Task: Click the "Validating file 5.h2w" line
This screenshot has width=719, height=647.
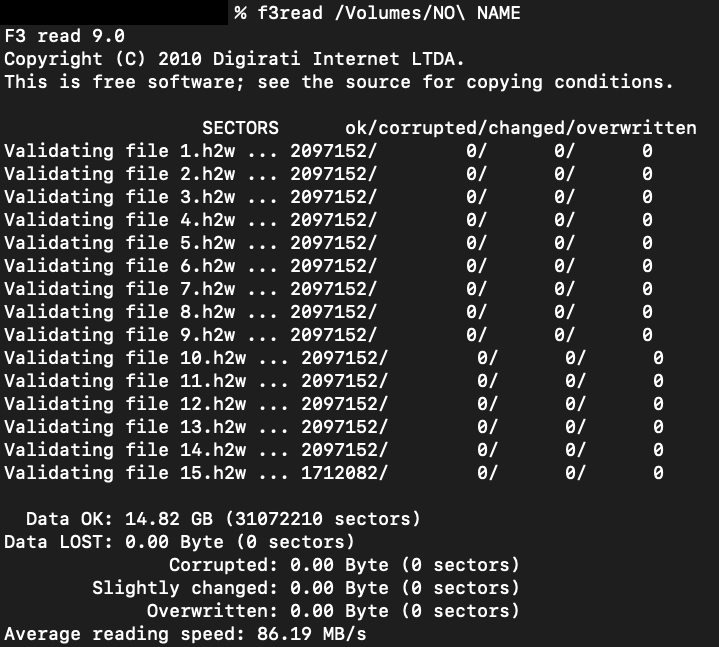Action: click(x=120, y=243)
